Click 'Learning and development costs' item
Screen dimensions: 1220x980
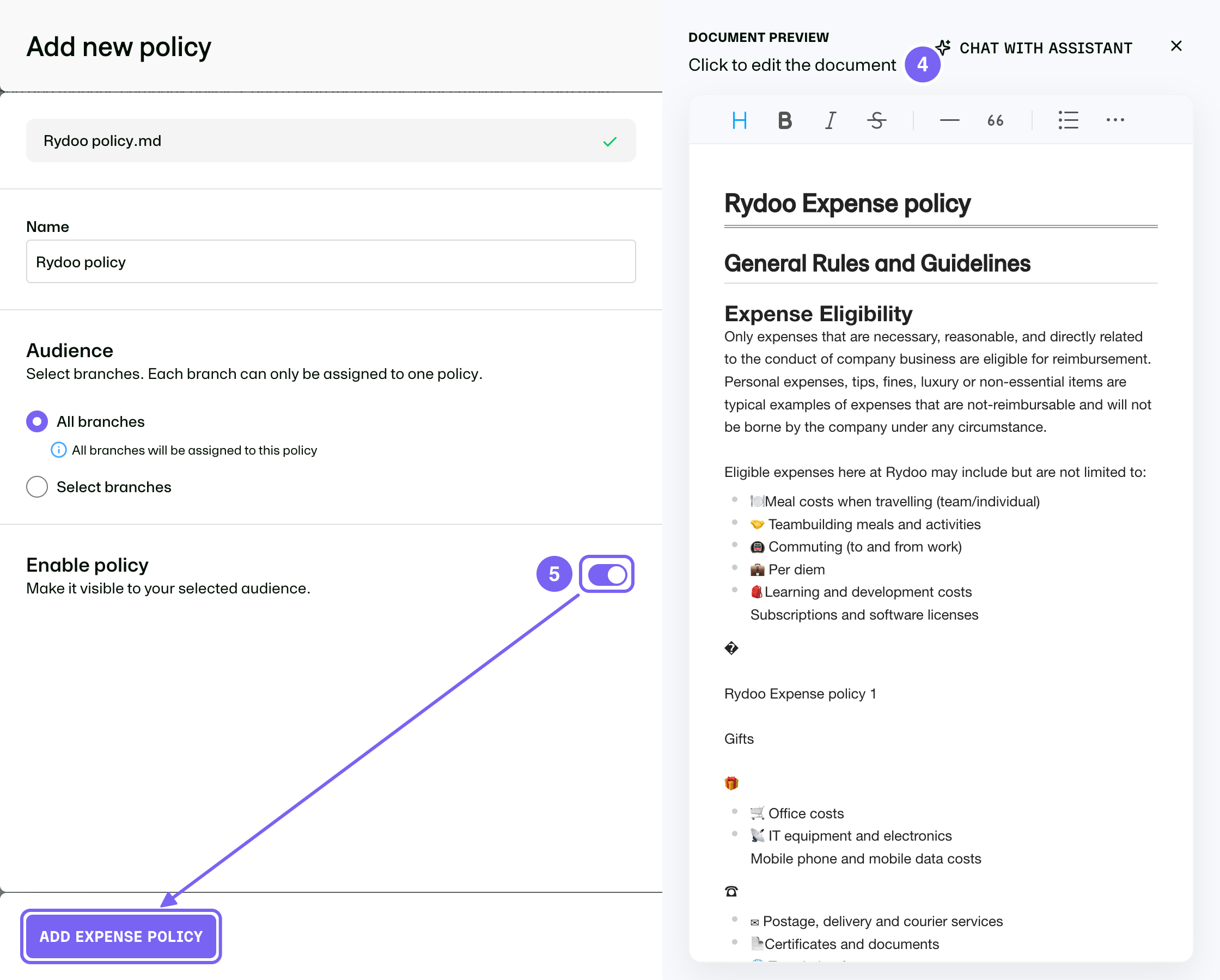coord(861,592)
